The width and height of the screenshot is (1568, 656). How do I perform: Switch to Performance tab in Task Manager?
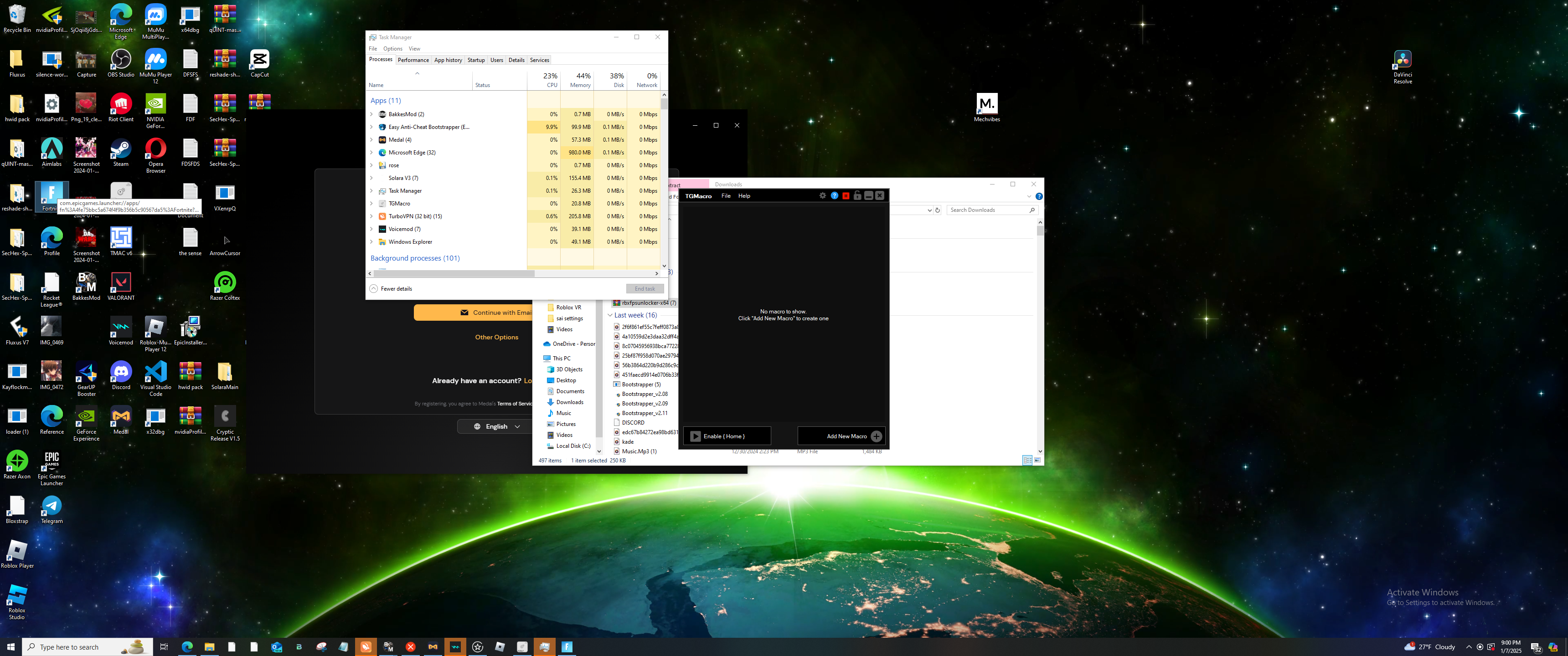pos(413,60)
